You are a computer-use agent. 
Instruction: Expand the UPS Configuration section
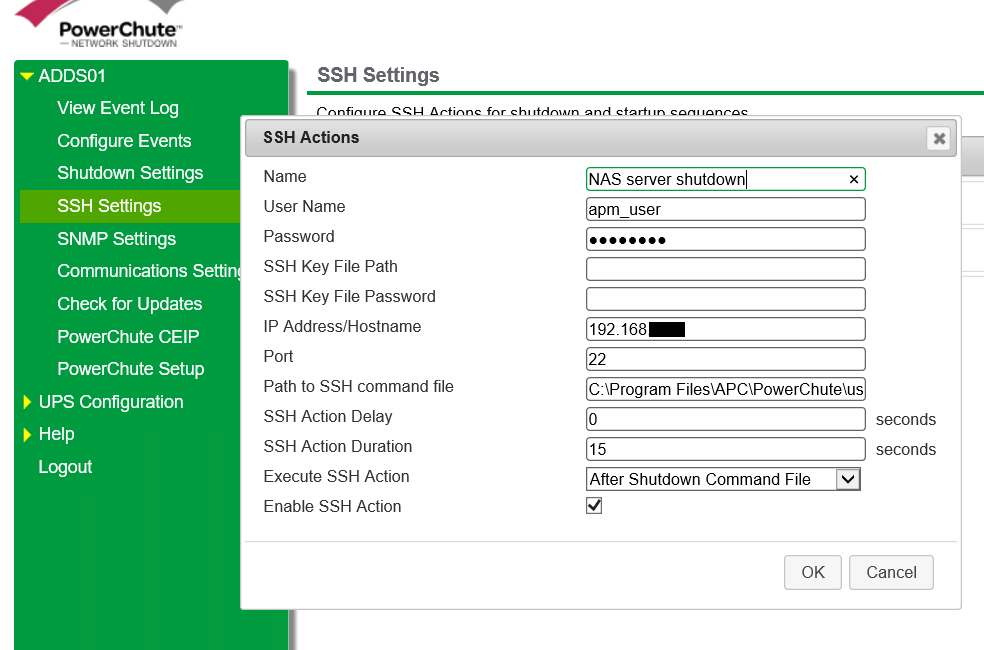click(27, 402)
